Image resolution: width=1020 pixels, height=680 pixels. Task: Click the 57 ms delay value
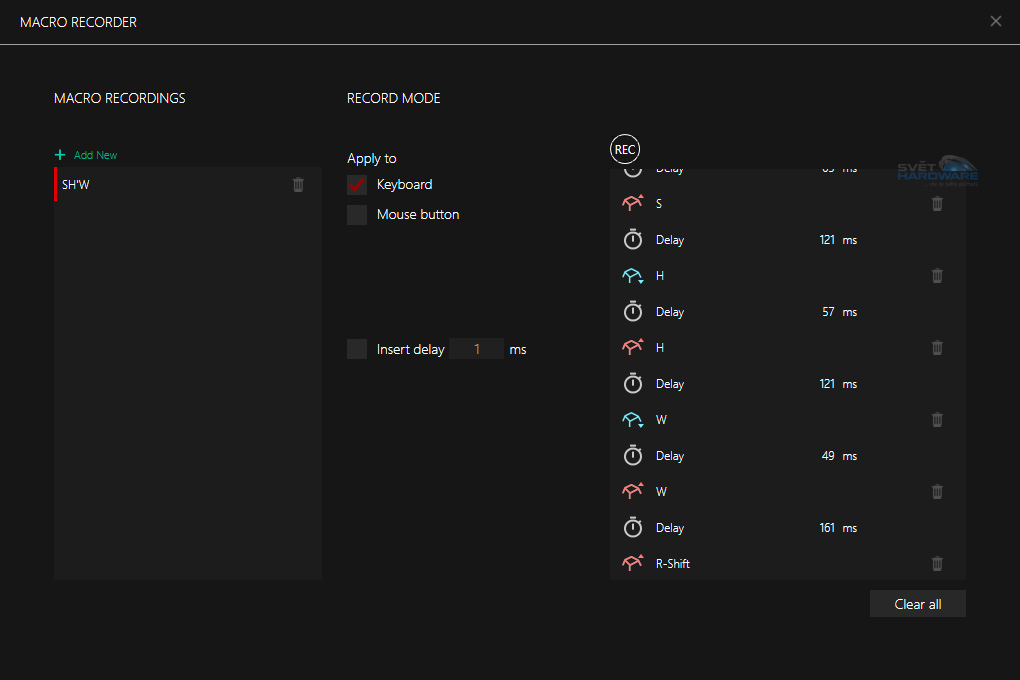(828, 312)
